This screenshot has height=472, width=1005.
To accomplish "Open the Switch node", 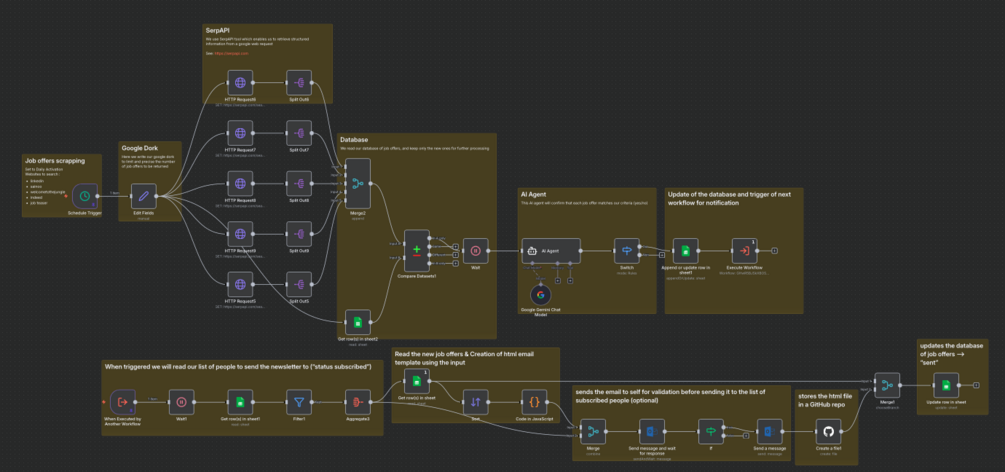I will pos(627,251).
